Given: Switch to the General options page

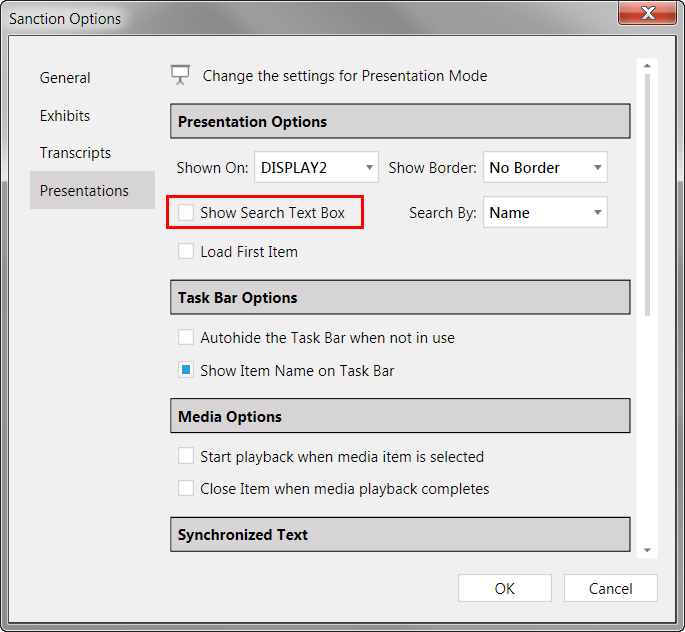Looking at the screenshot, I should [x=65, y=78].
